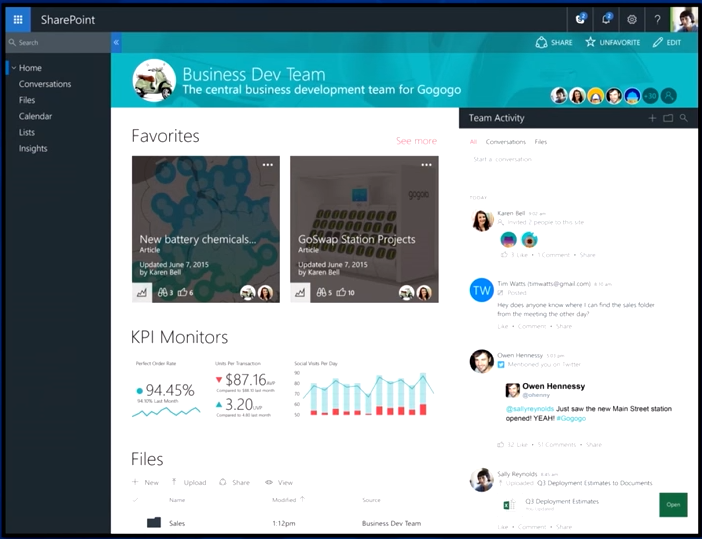Open the New battery chemicals card menu
Screen dimensions: 702x539
coord(268,165)
